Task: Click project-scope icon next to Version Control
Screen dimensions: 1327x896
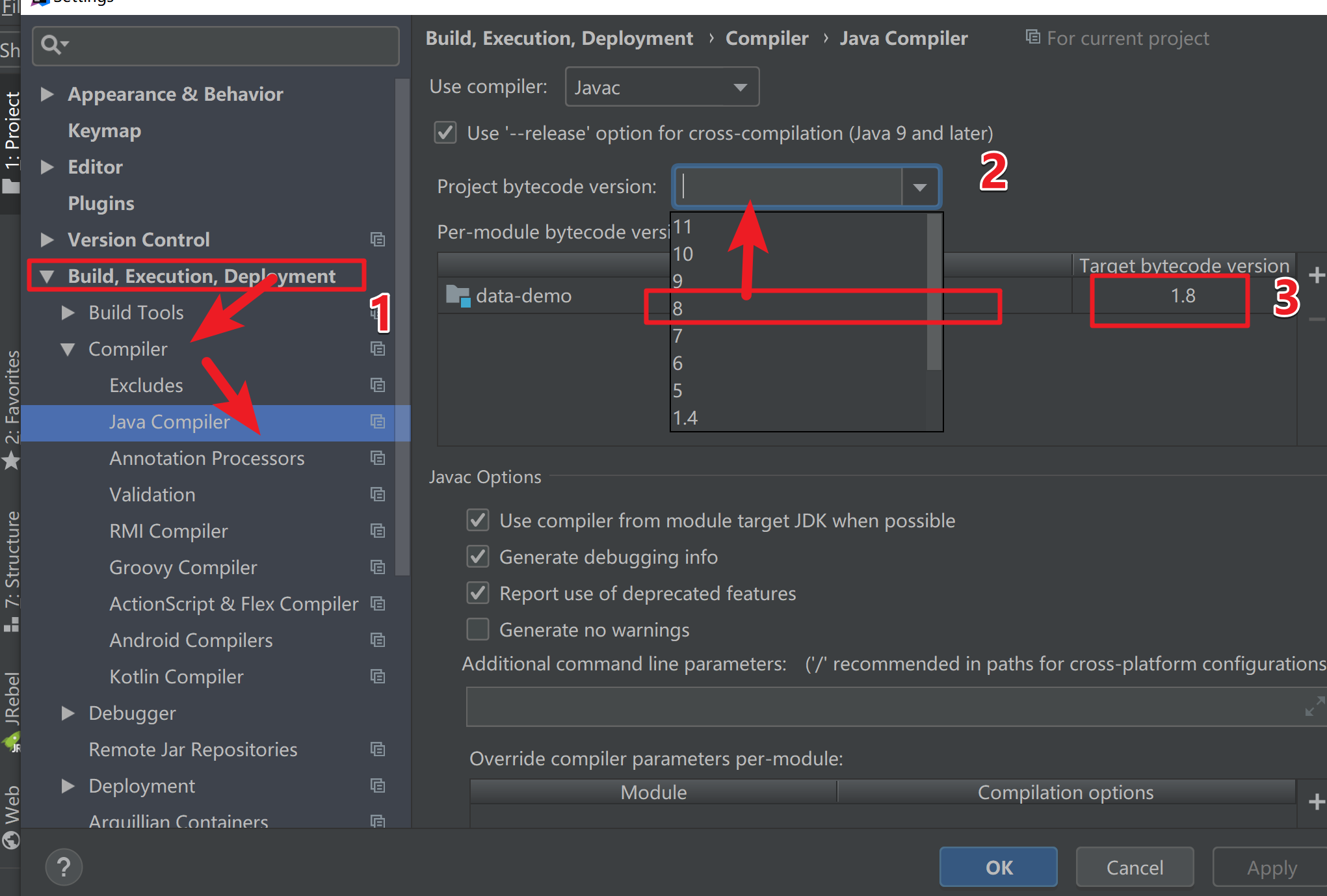Action: pos(378,240)
